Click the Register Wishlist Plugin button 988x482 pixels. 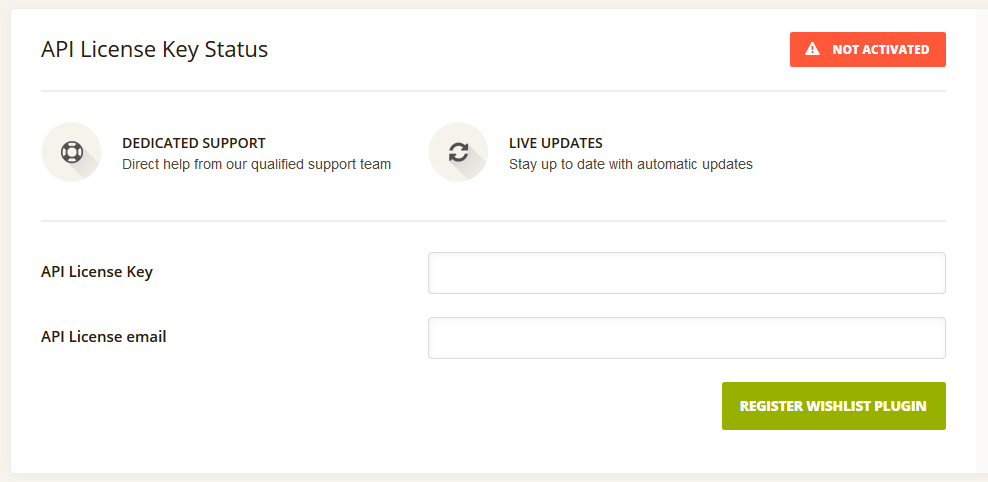point(834,406)
